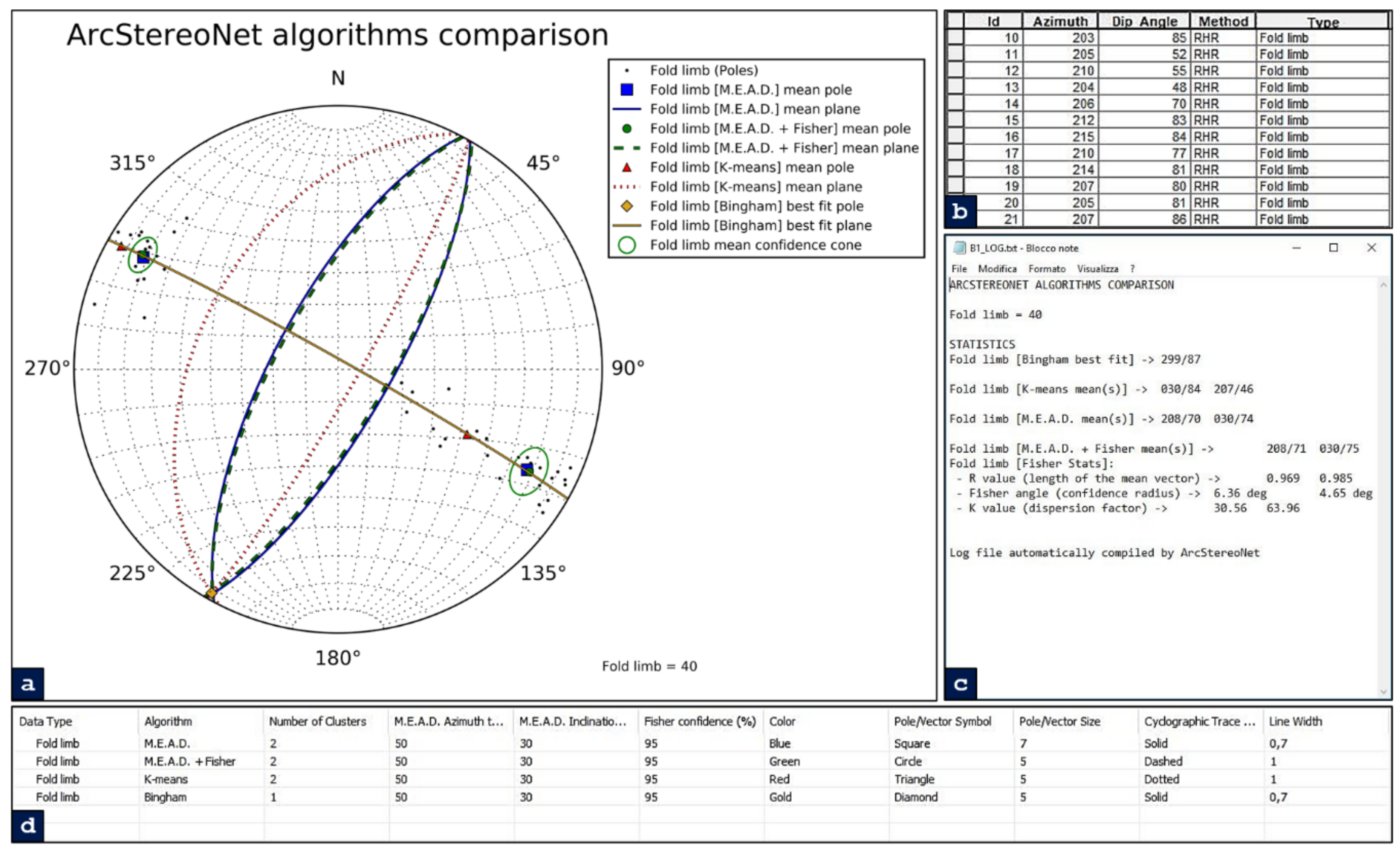Select row selector for Id 11
This screenshot has height=854, width=1400.
click(x=955, y=54)
